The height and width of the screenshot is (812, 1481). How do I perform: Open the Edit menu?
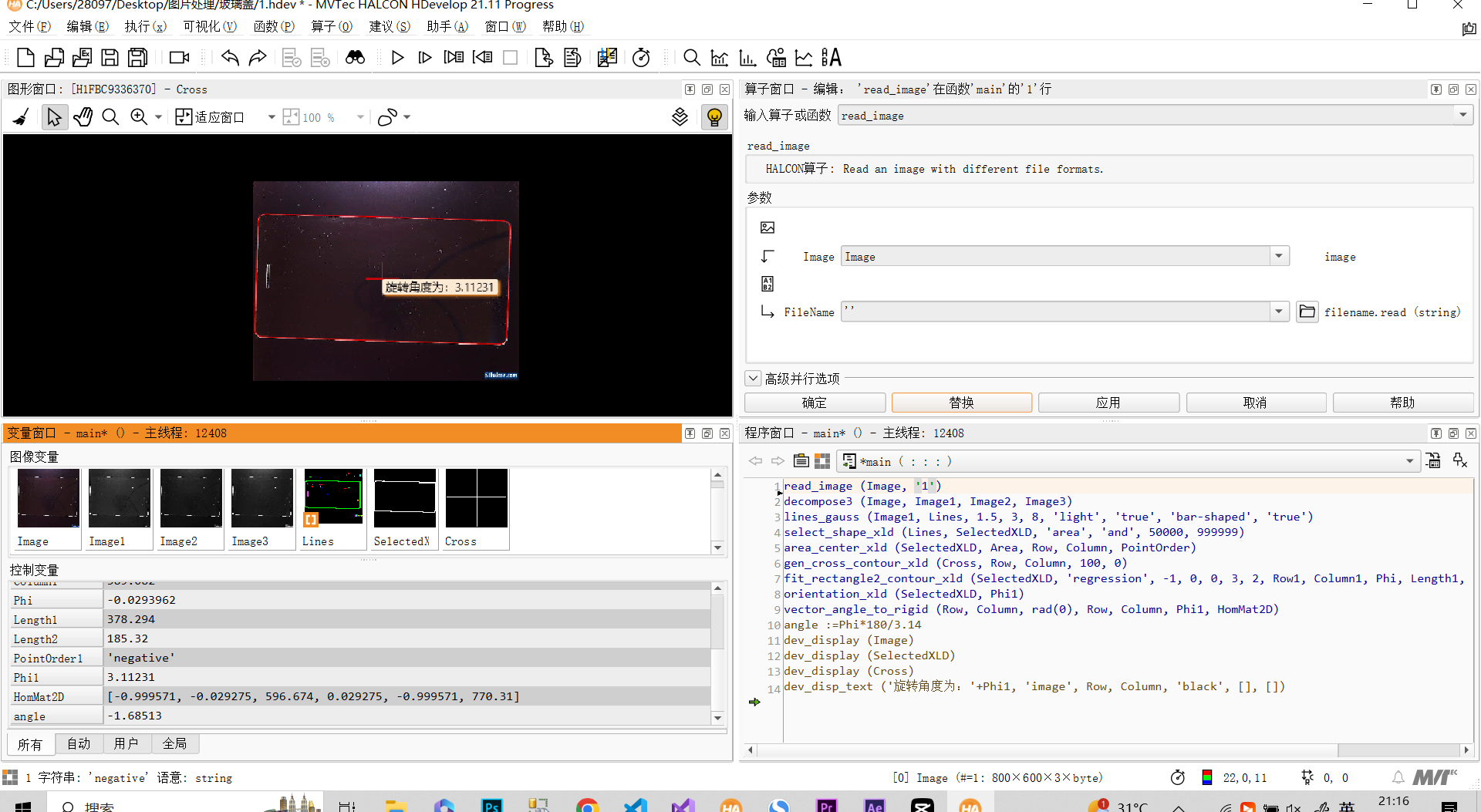point(87,26)
